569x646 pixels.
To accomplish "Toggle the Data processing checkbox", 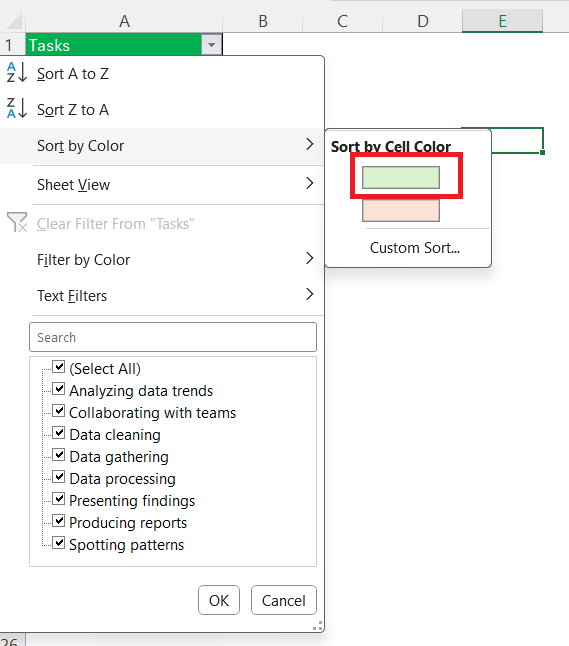I will [x=59, y=477].
